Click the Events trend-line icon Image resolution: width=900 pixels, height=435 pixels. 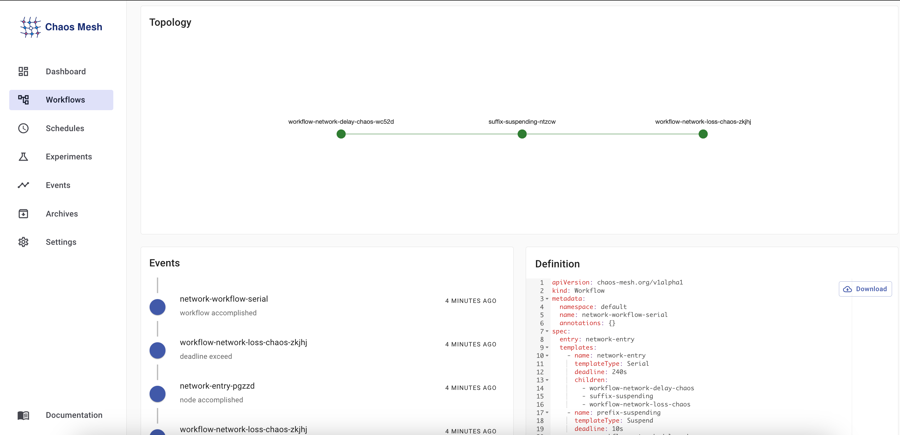click(23, 185)
